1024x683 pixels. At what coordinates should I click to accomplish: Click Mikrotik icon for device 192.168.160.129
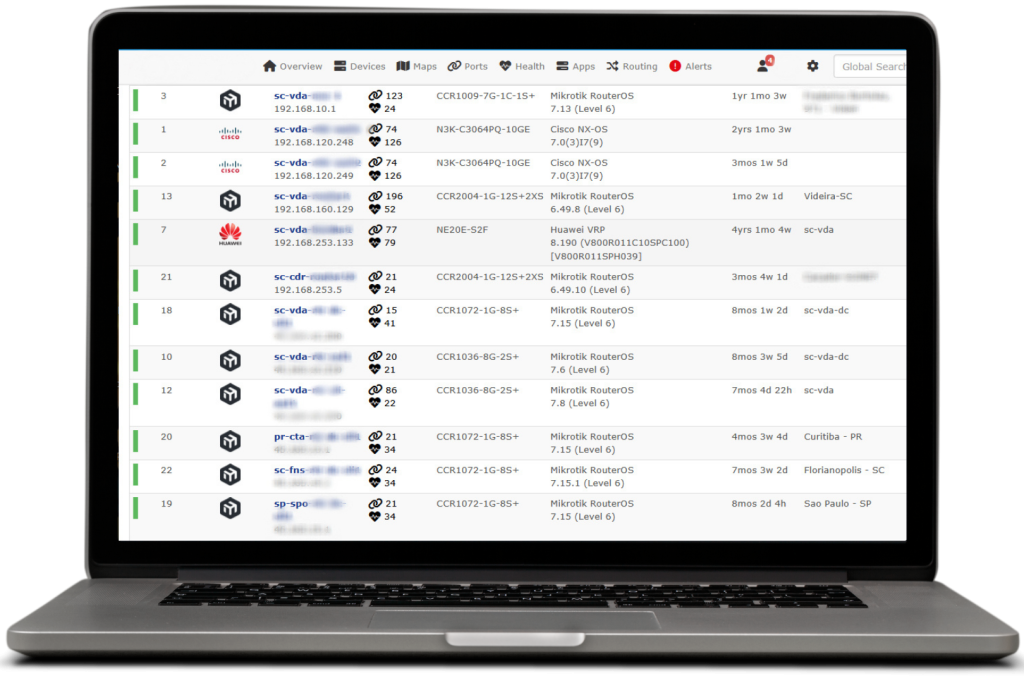pyautogui.click(x=230, y=200)
